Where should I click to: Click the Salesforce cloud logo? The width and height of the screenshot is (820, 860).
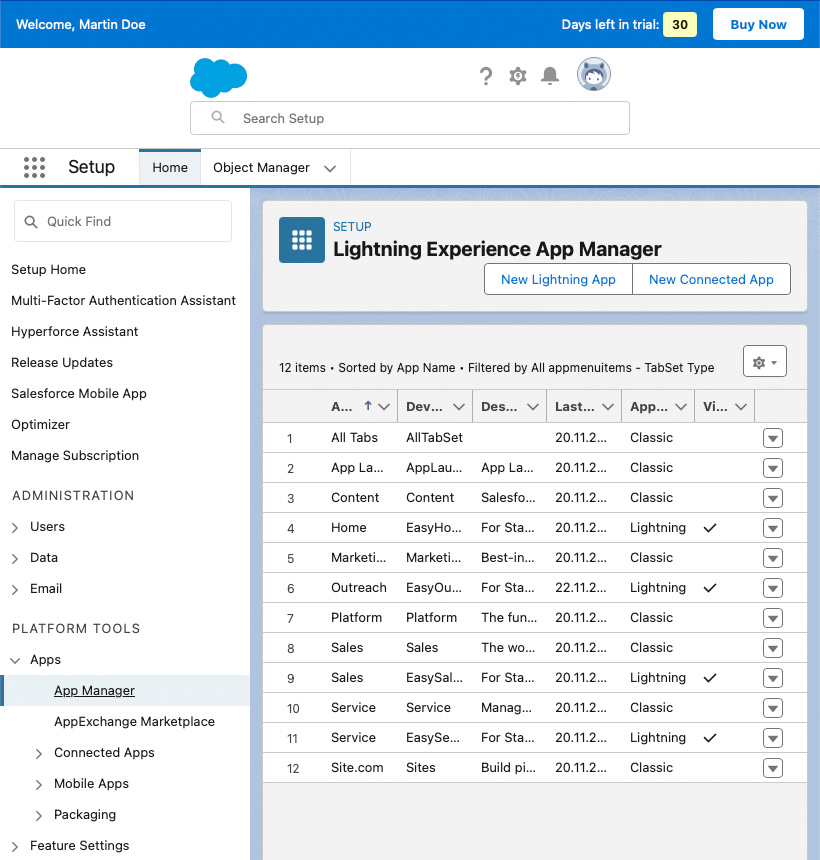218,77
